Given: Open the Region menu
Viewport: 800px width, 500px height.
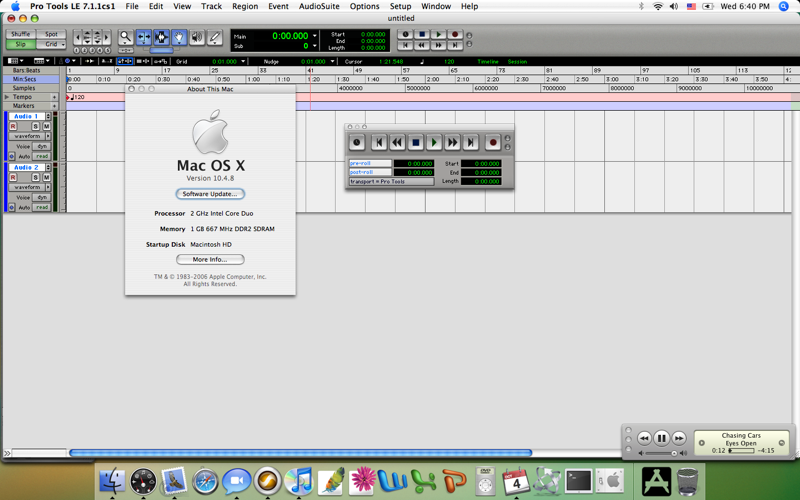Looking at the screenshot, I should coord(245,6).
